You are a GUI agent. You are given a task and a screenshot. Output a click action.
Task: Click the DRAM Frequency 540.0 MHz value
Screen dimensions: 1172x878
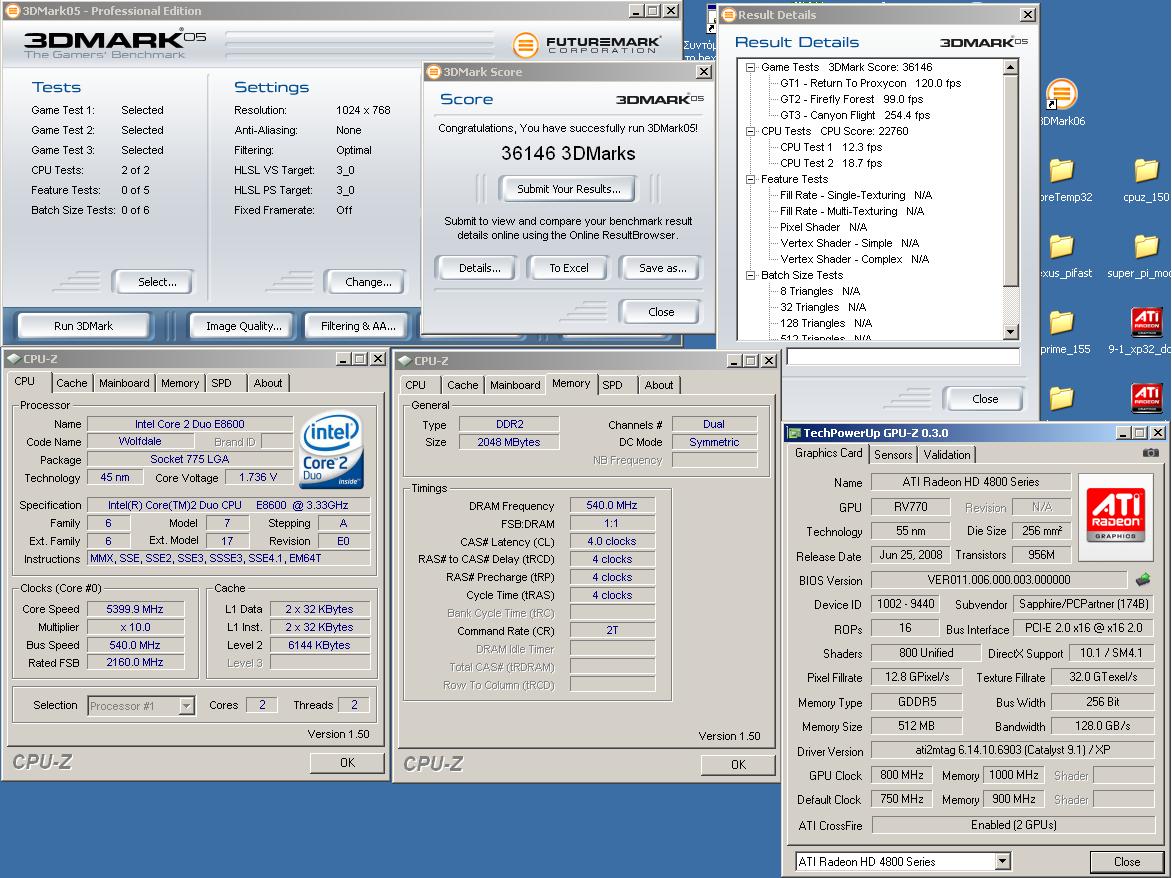point(612,506)
